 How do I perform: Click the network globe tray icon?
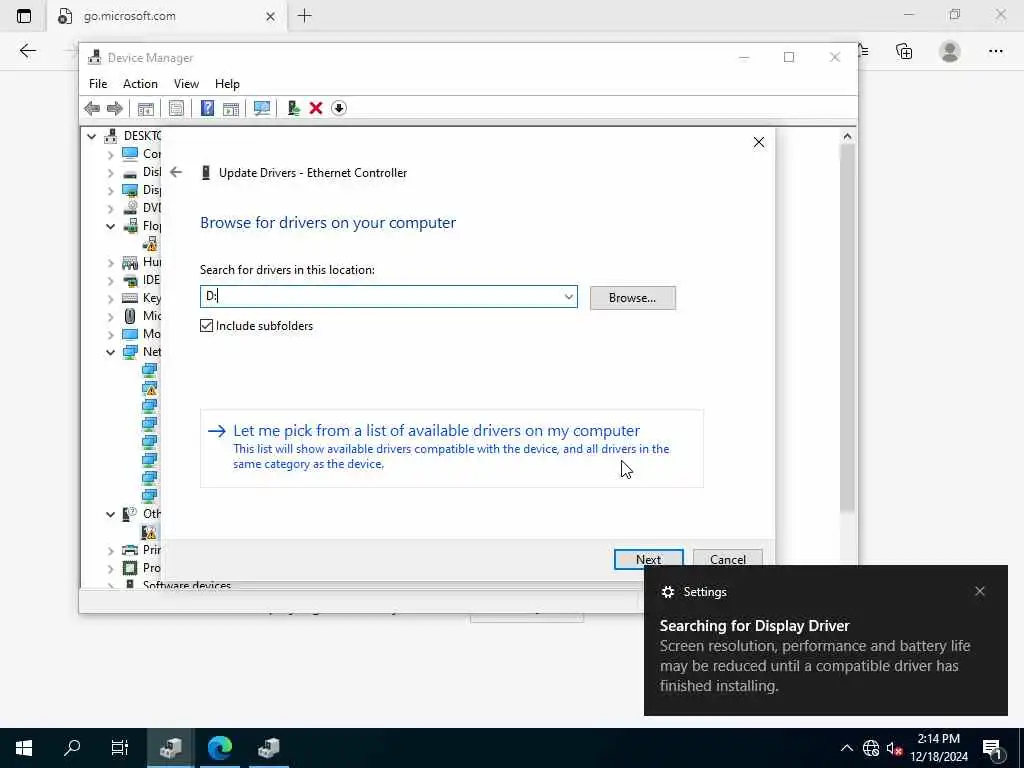[871, 748]
